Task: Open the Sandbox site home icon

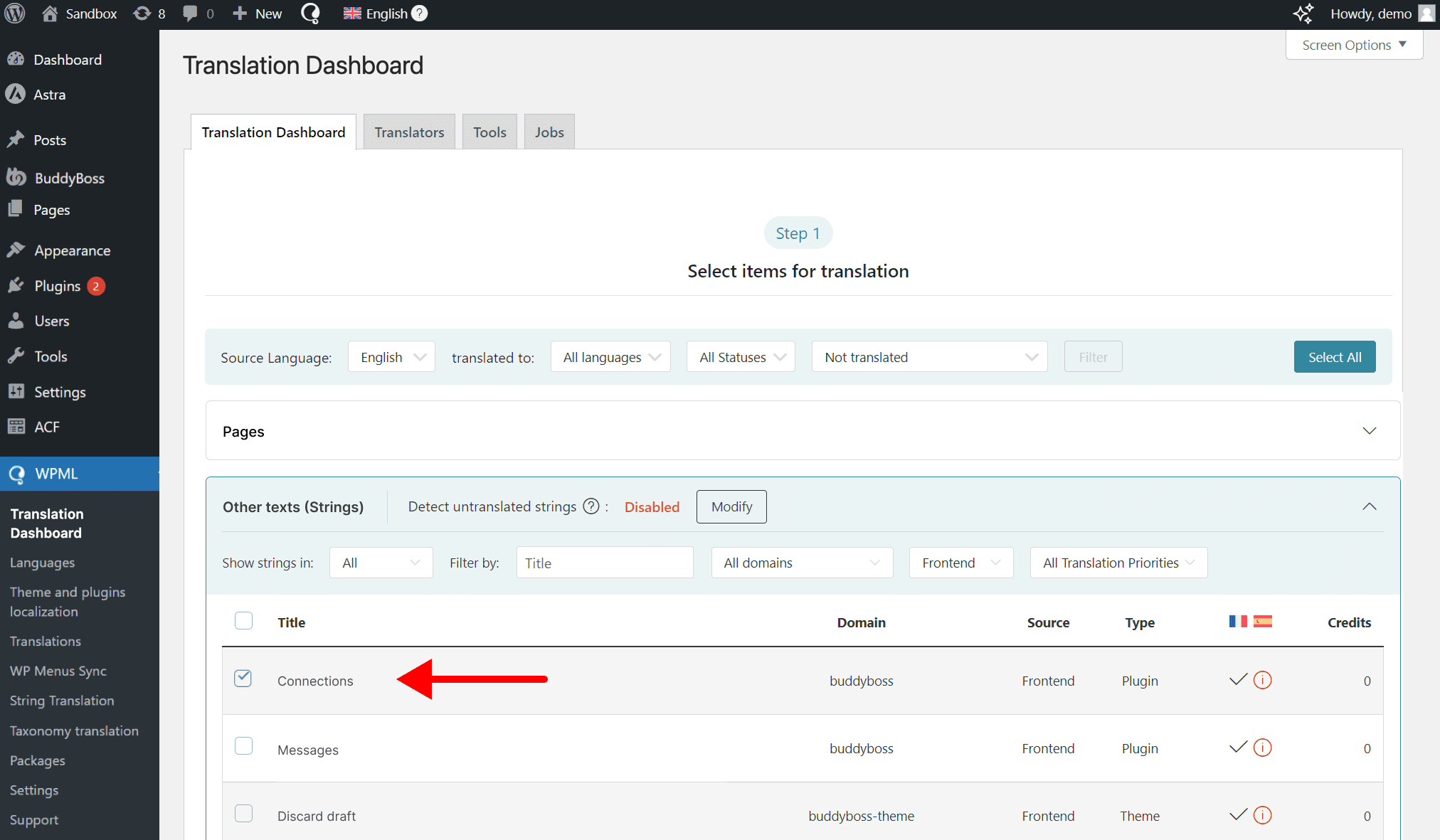Action: click(50, 14)
